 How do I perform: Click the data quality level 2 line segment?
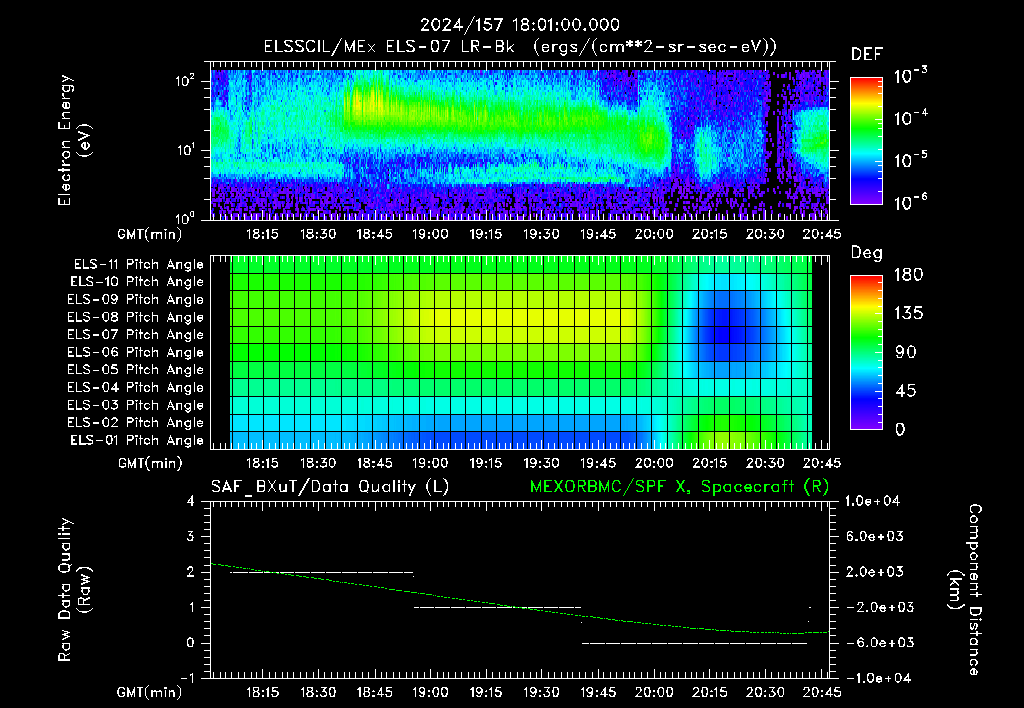(322, 572)
